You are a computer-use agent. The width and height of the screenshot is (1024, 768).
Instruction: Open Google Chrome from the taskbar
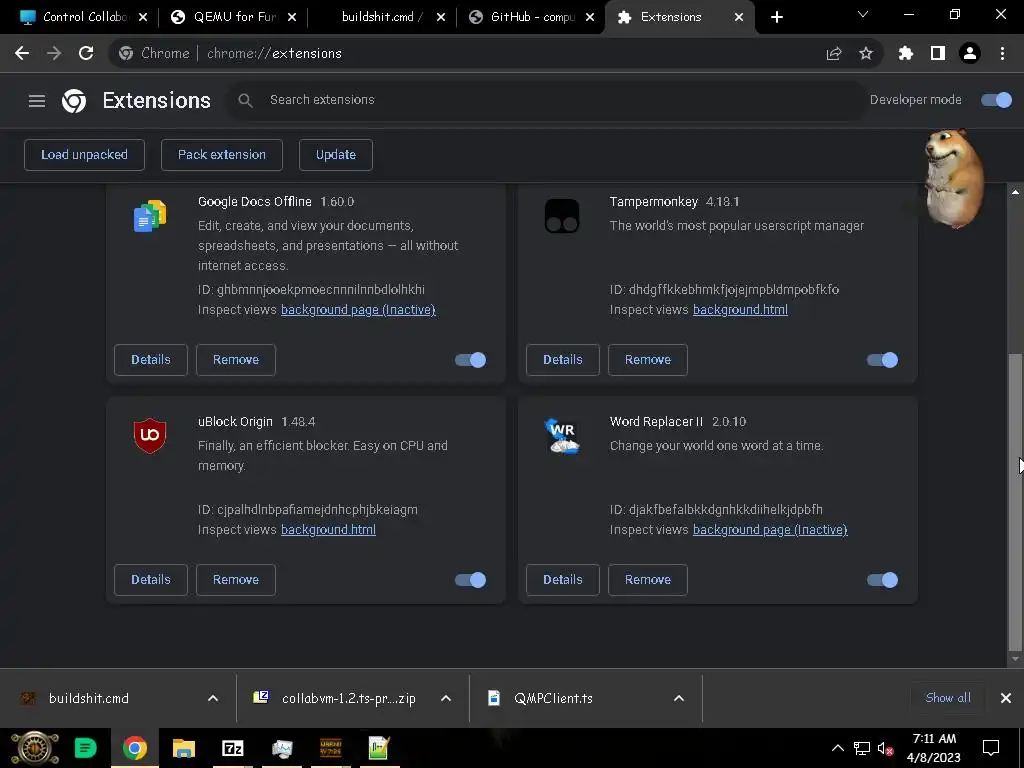click(x=135, y=748)
